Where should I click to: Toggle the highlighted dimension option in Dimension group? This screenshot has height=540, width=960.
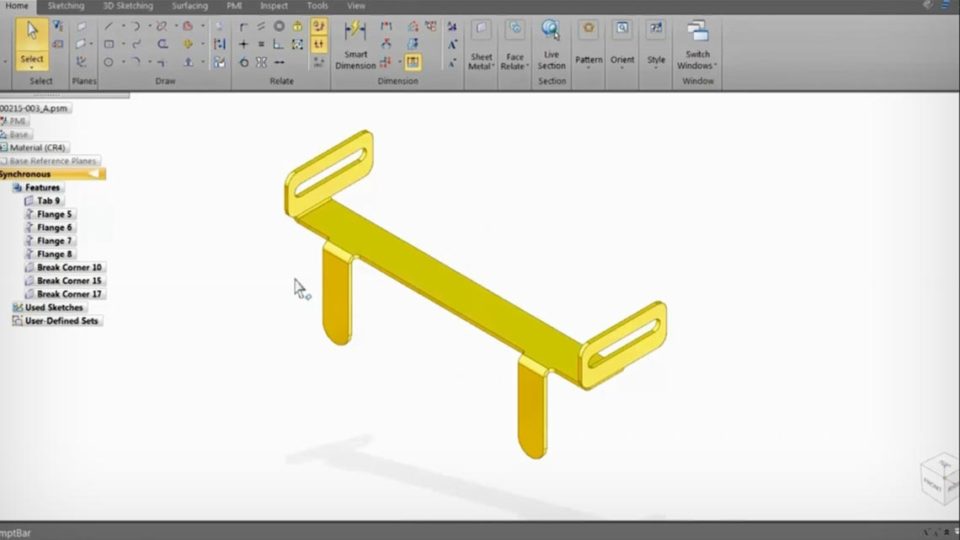[413, 62]
